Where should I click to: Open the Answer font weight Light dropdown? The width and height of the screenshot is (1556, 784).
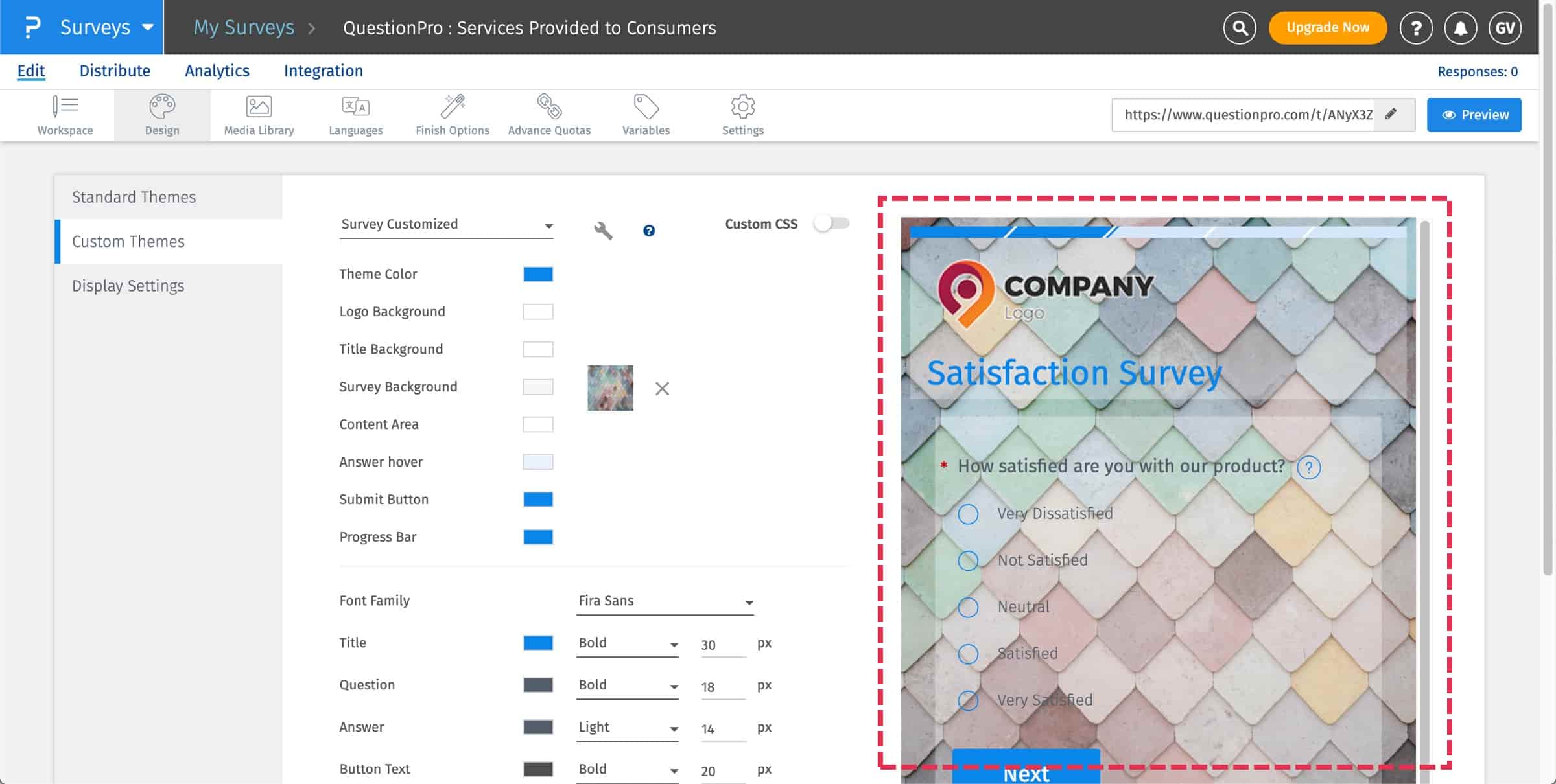coord(627,728)
